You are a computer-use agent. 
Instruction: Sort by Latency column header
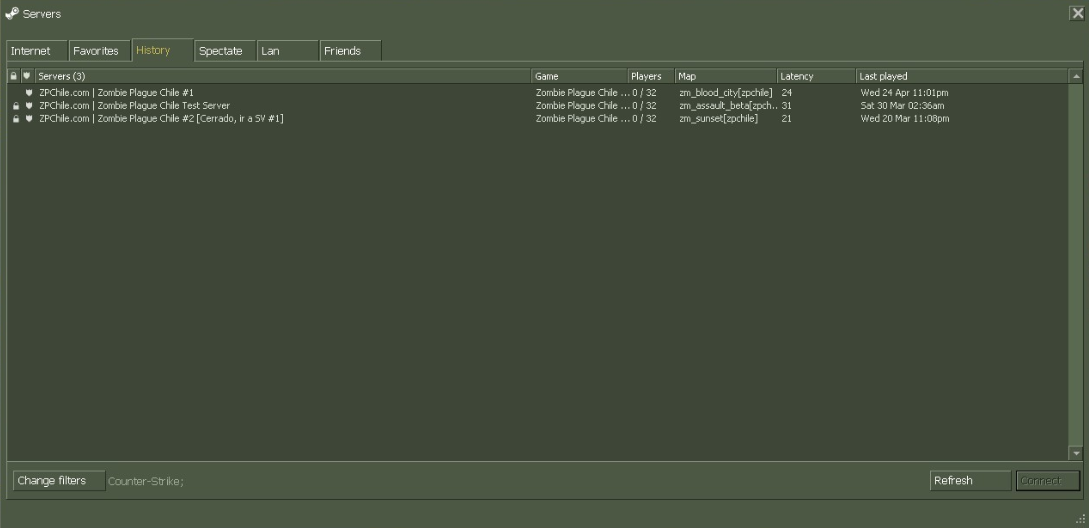pos(816,76)
